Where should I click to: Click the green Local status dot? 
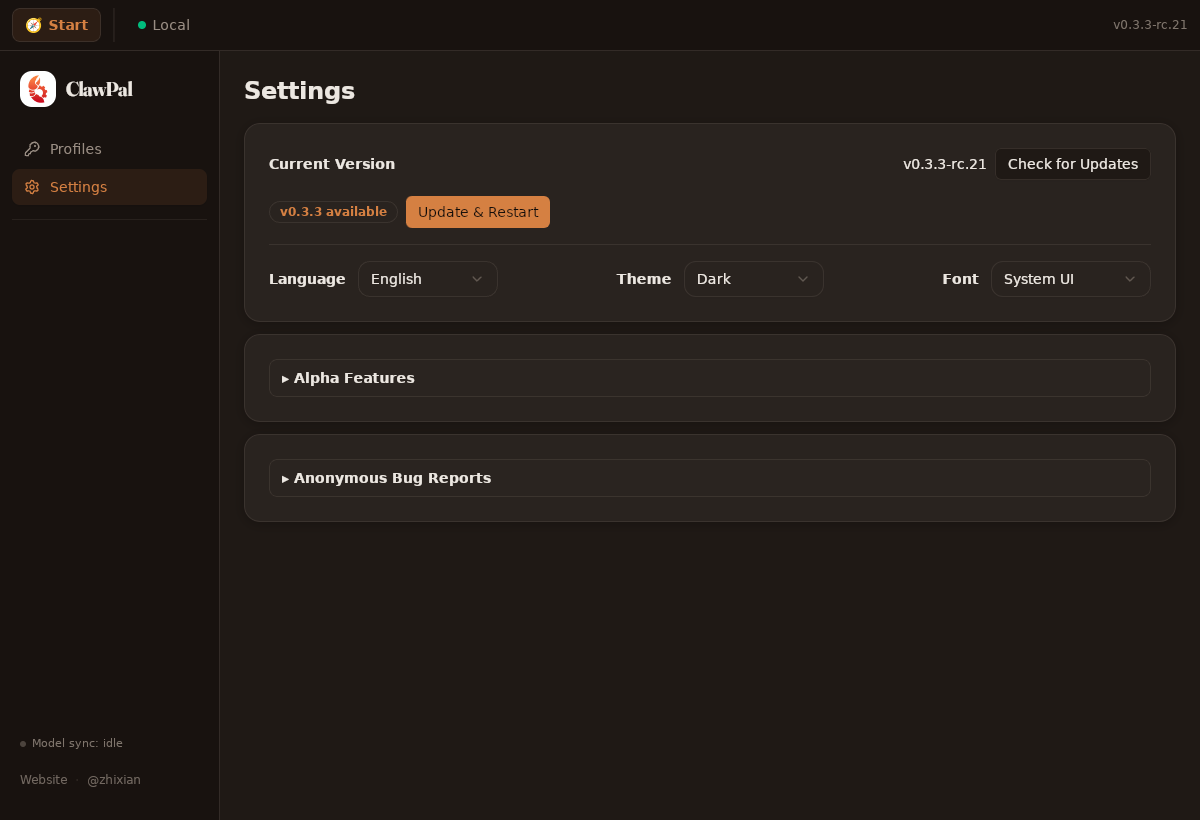click(142, 25)
